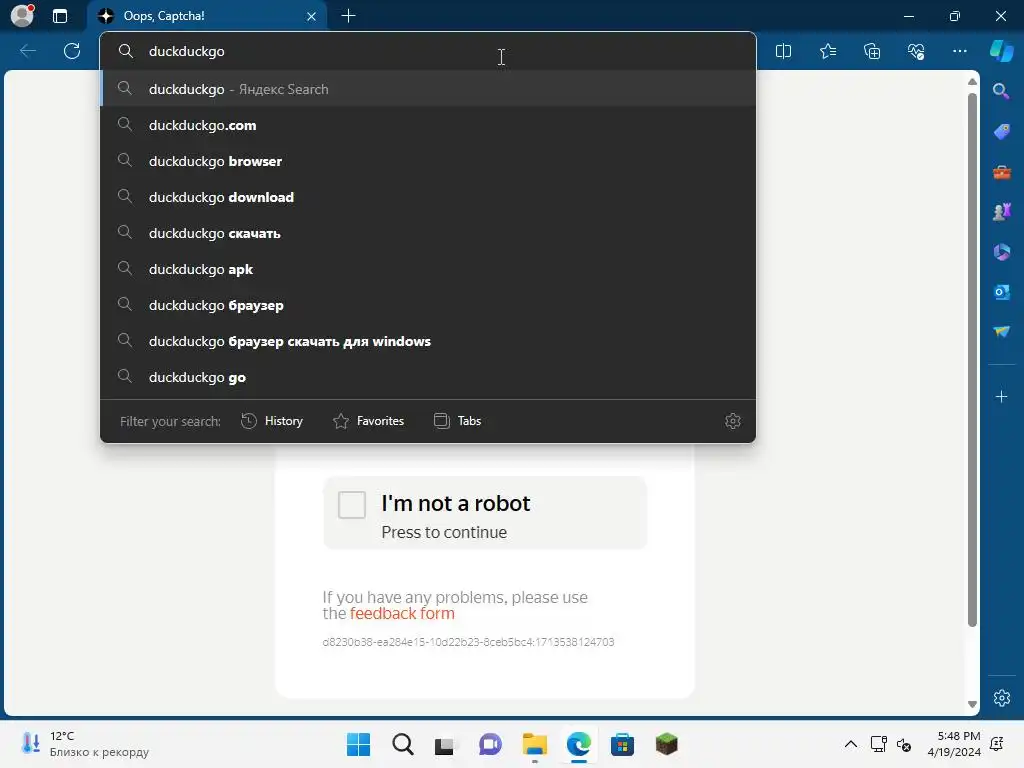Choose duckduckgo браузер скачать для windows

pyautogui.click(x=428, y=340)
